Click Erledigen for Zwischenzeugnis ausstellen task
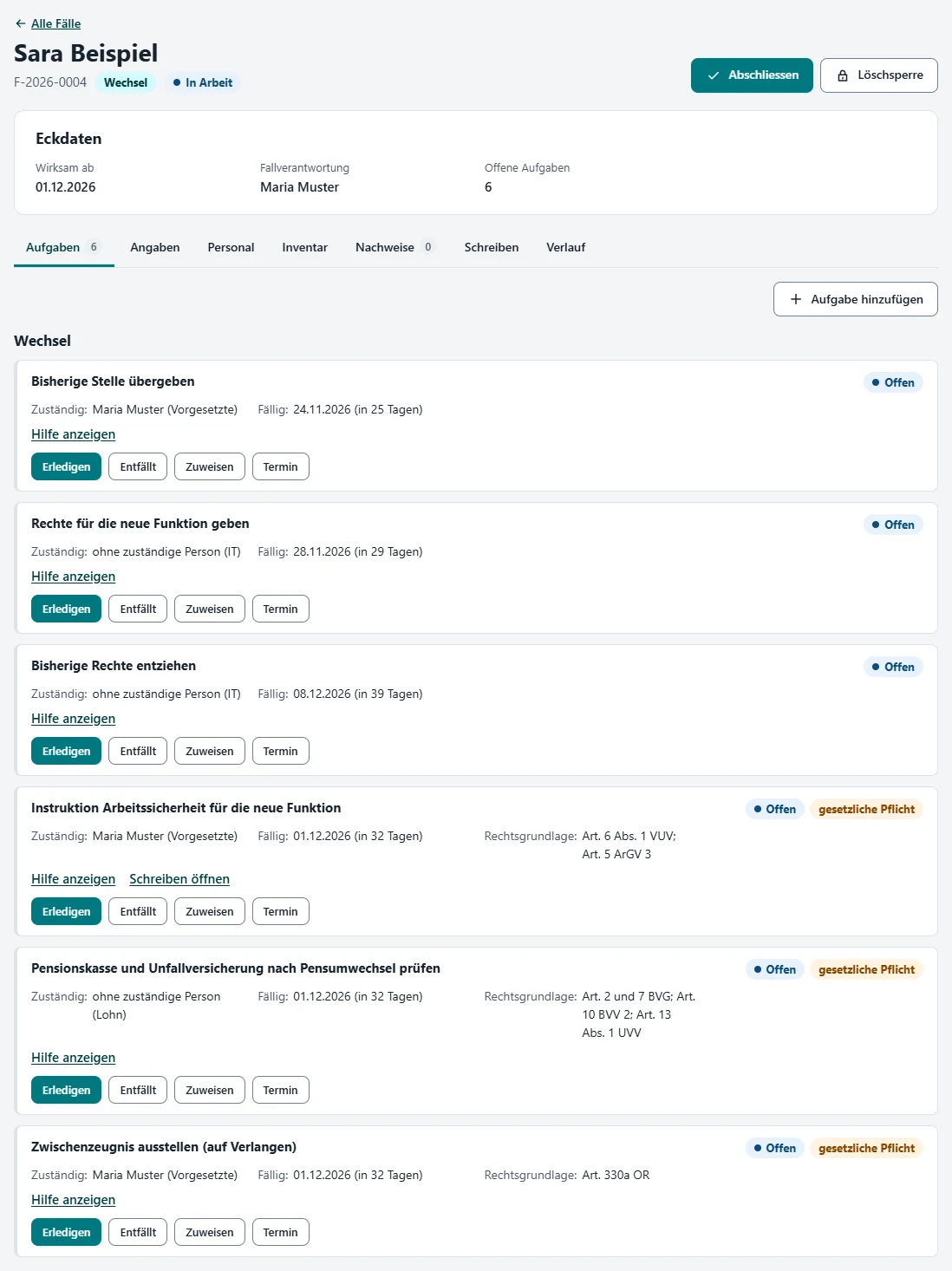 pyautogui.click(x=66, y=1232)
